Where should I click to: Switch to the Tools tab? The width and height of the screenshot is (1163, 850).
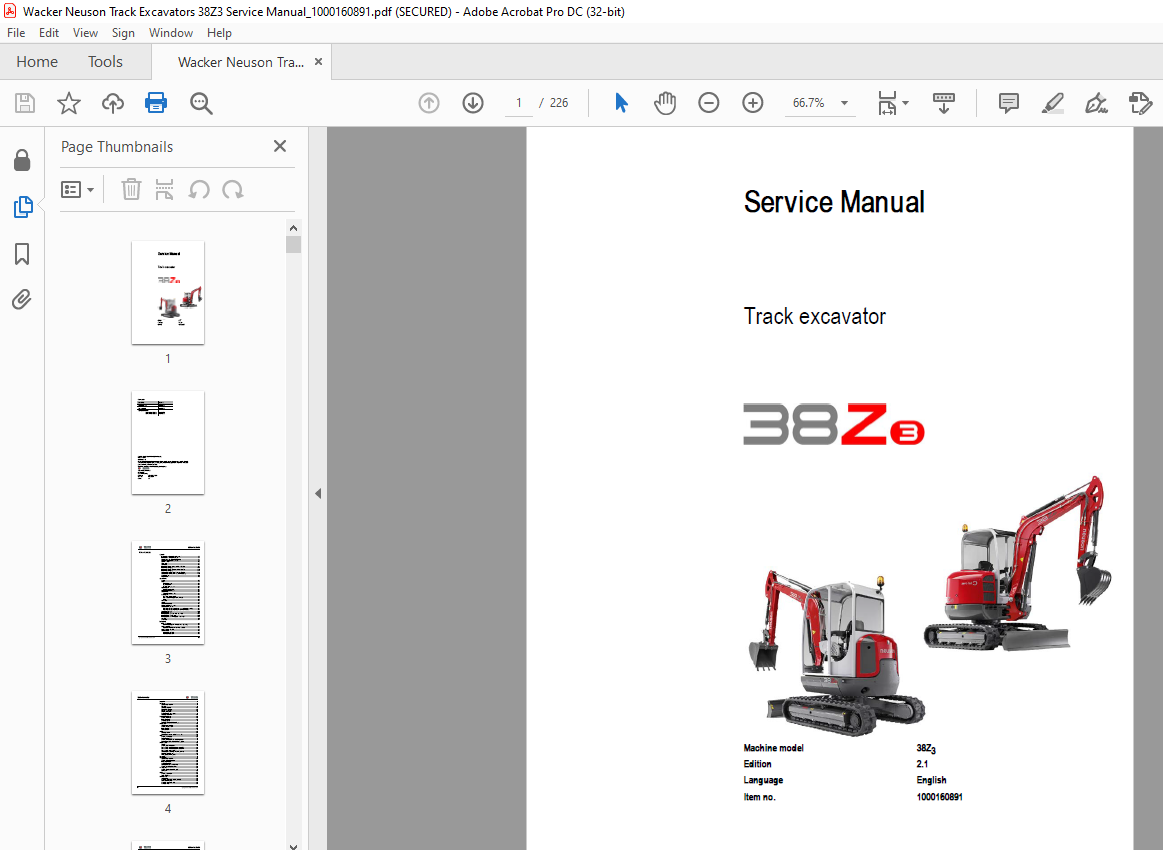pos(105,62)
